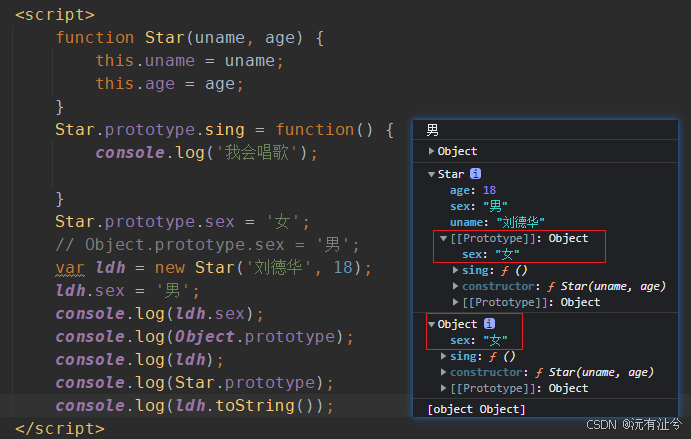
Task: Click age: 18 property in Star
Action: (x=472, y=190)
